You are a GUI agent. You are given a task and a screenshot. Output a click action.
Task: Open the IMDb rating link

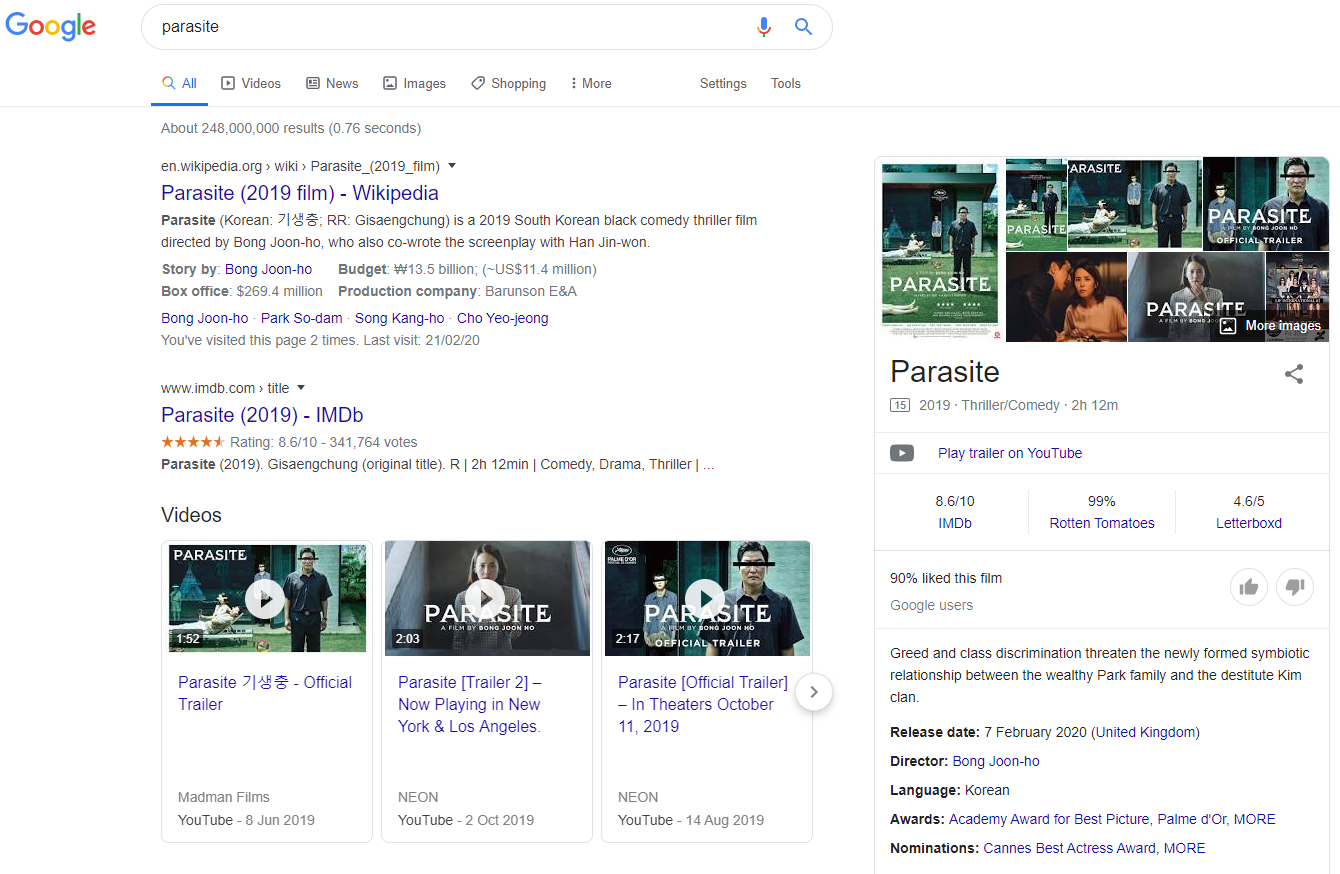click(955, 523)
